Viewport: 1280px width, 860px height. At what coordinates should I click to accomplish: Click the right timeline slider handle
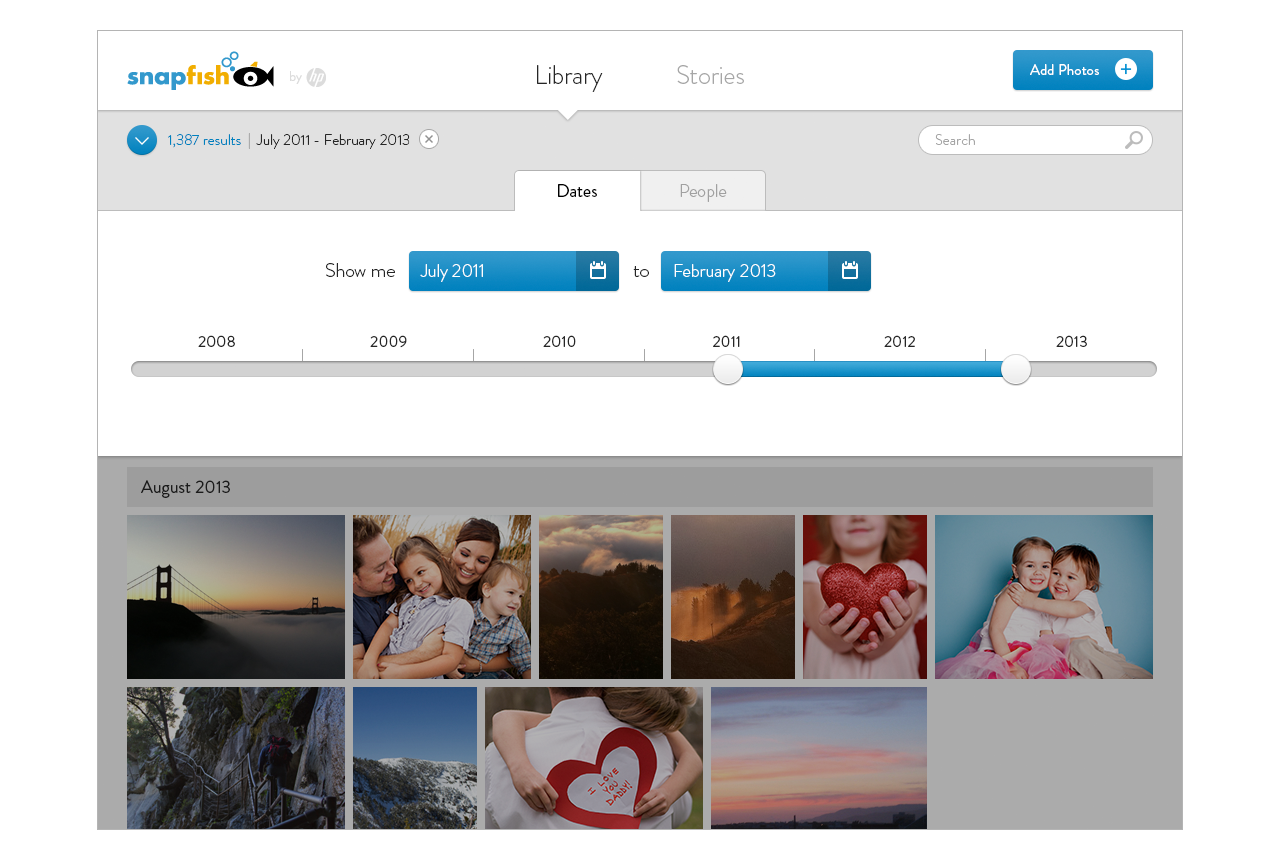[x=1016, y=369]
